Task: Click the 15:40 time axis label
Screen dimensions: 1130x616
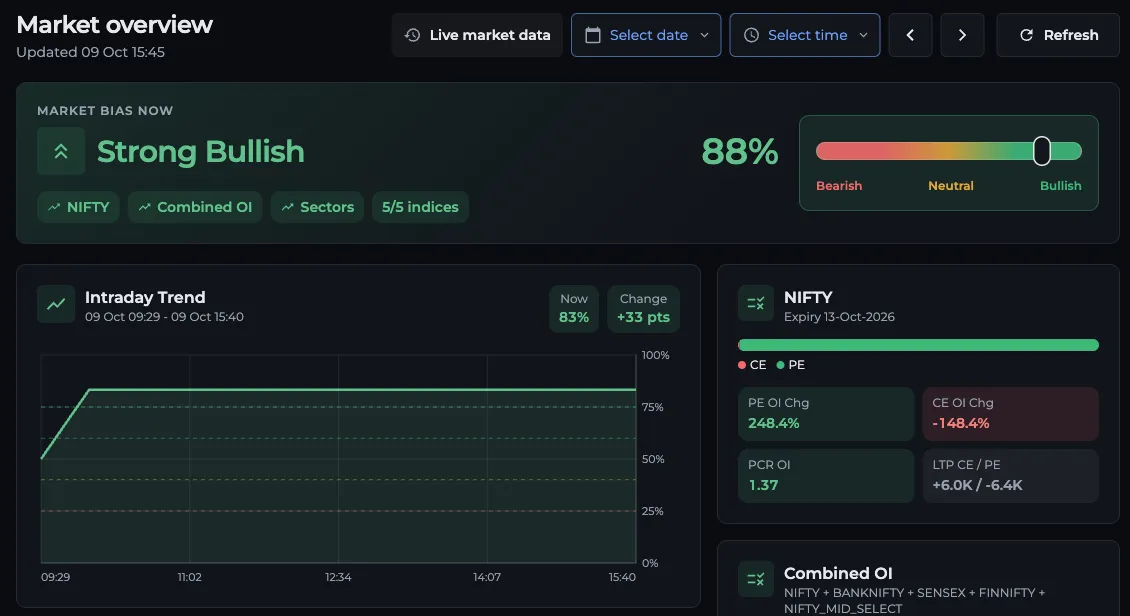Action: tap(622, 577)
